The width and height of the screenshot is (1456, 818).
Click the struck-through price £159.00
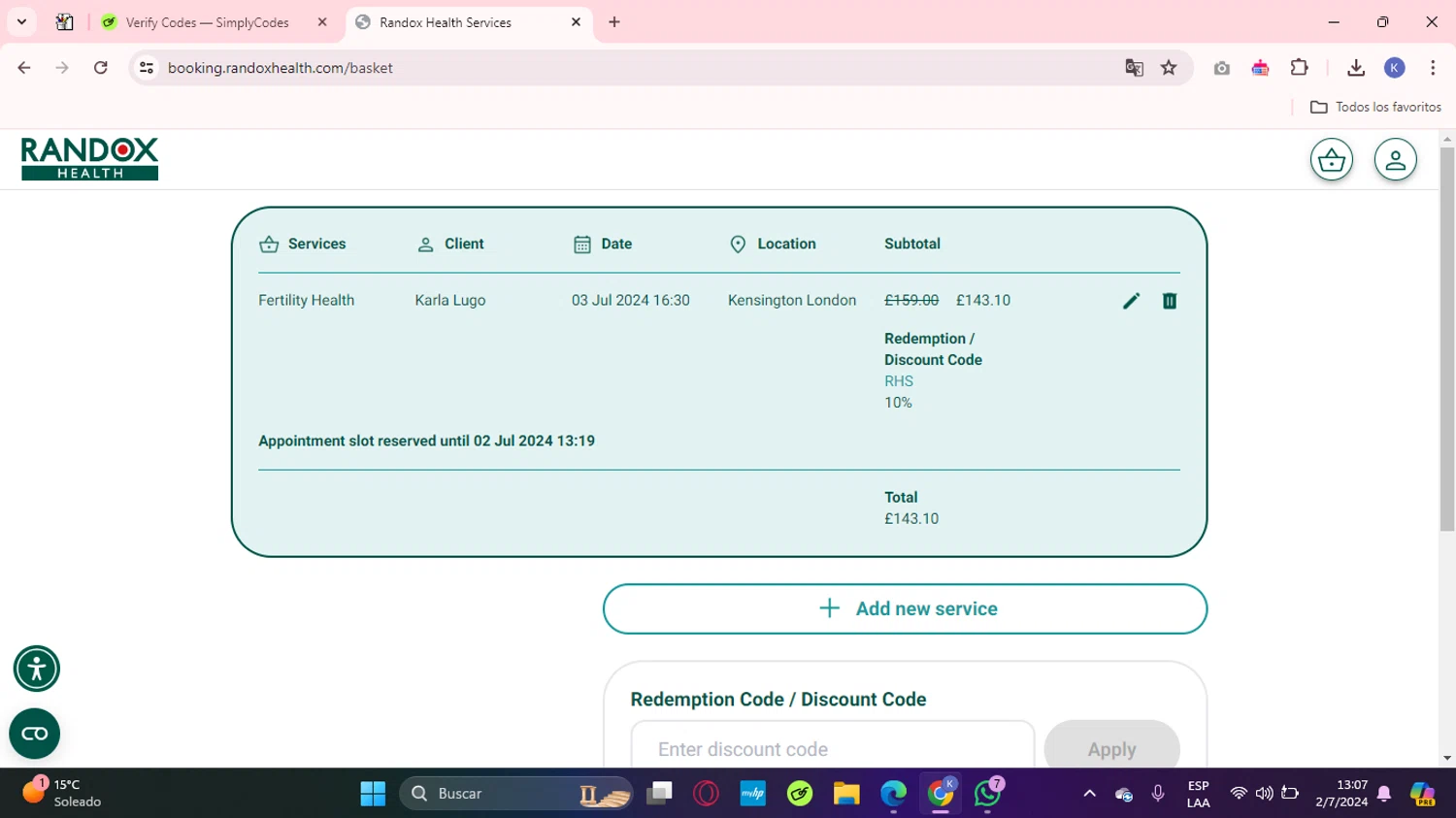911,301
